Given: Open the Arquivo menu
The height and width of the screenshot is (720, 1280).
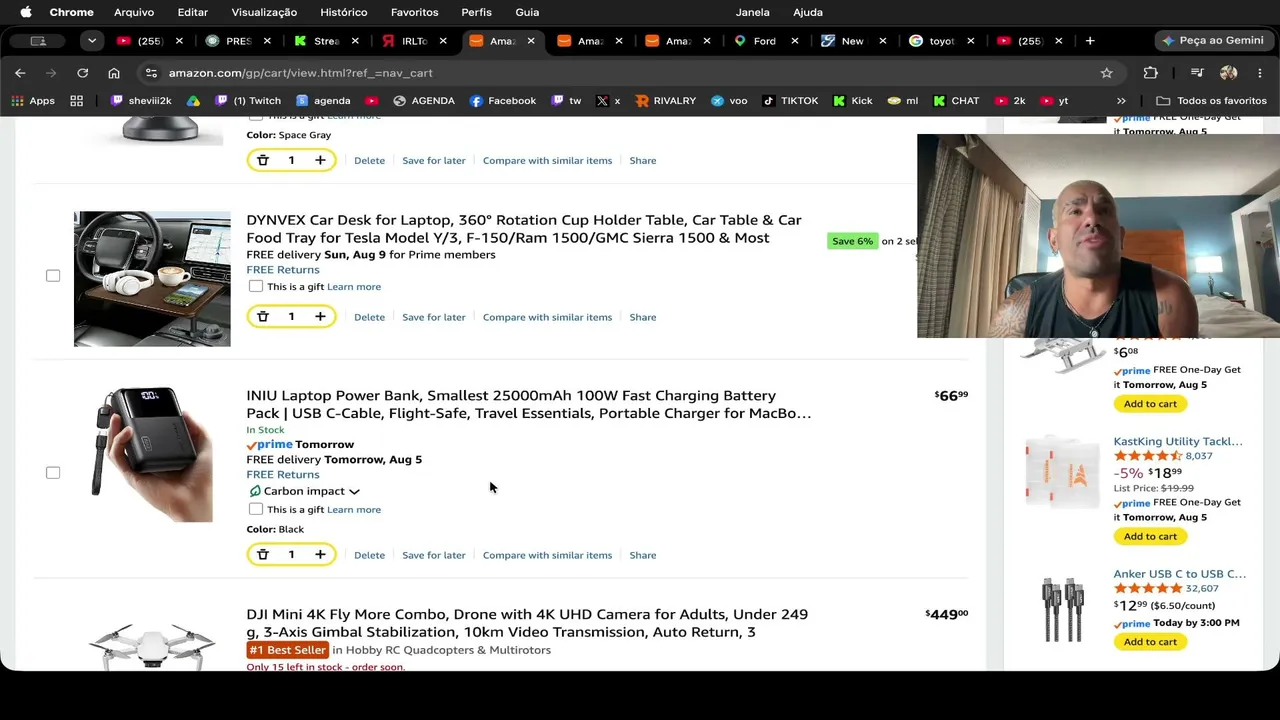Looking at the screenshot, I should point(134,12).
